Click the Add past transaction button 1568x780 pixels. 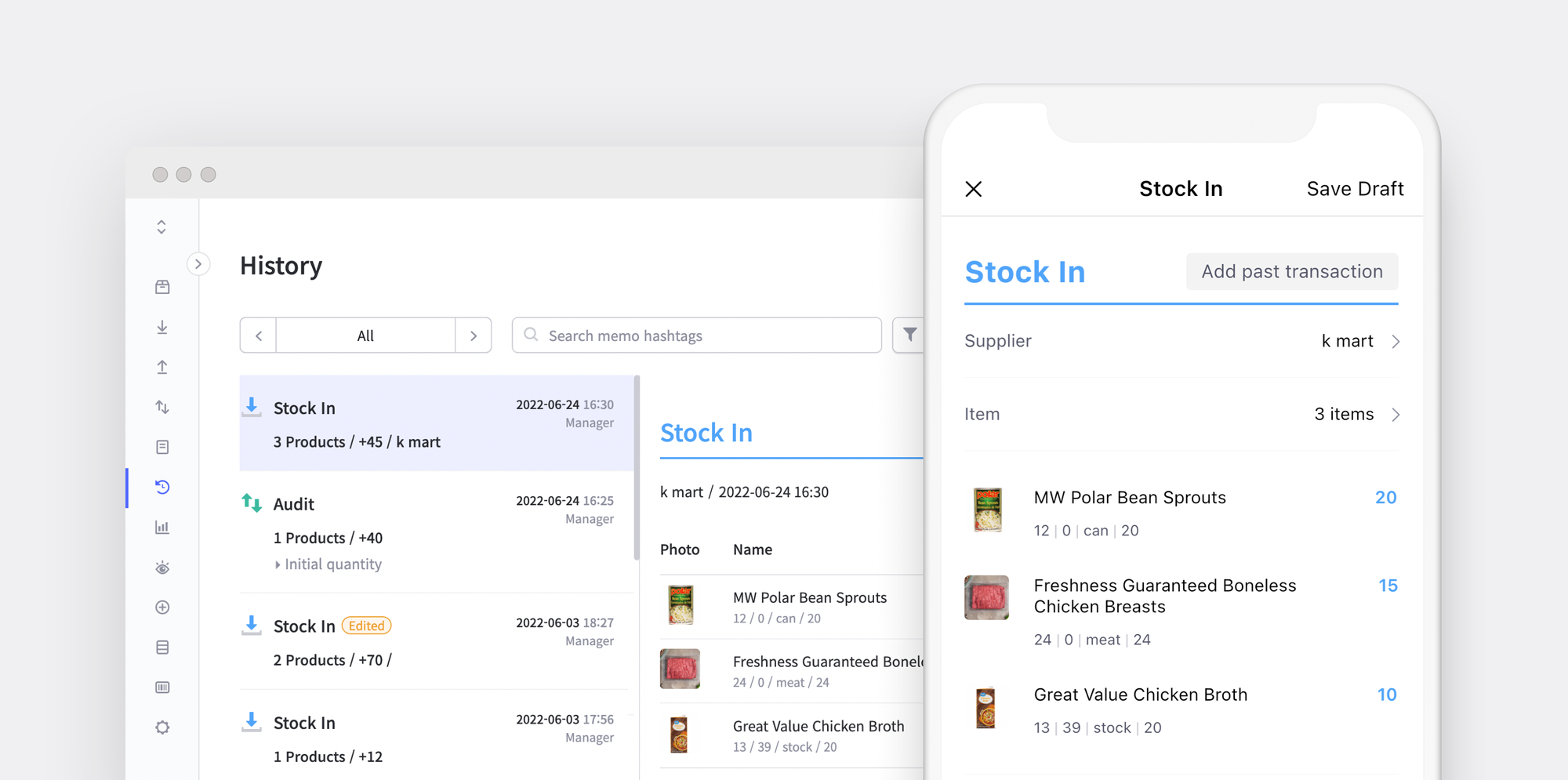[x=1291, y=271]
